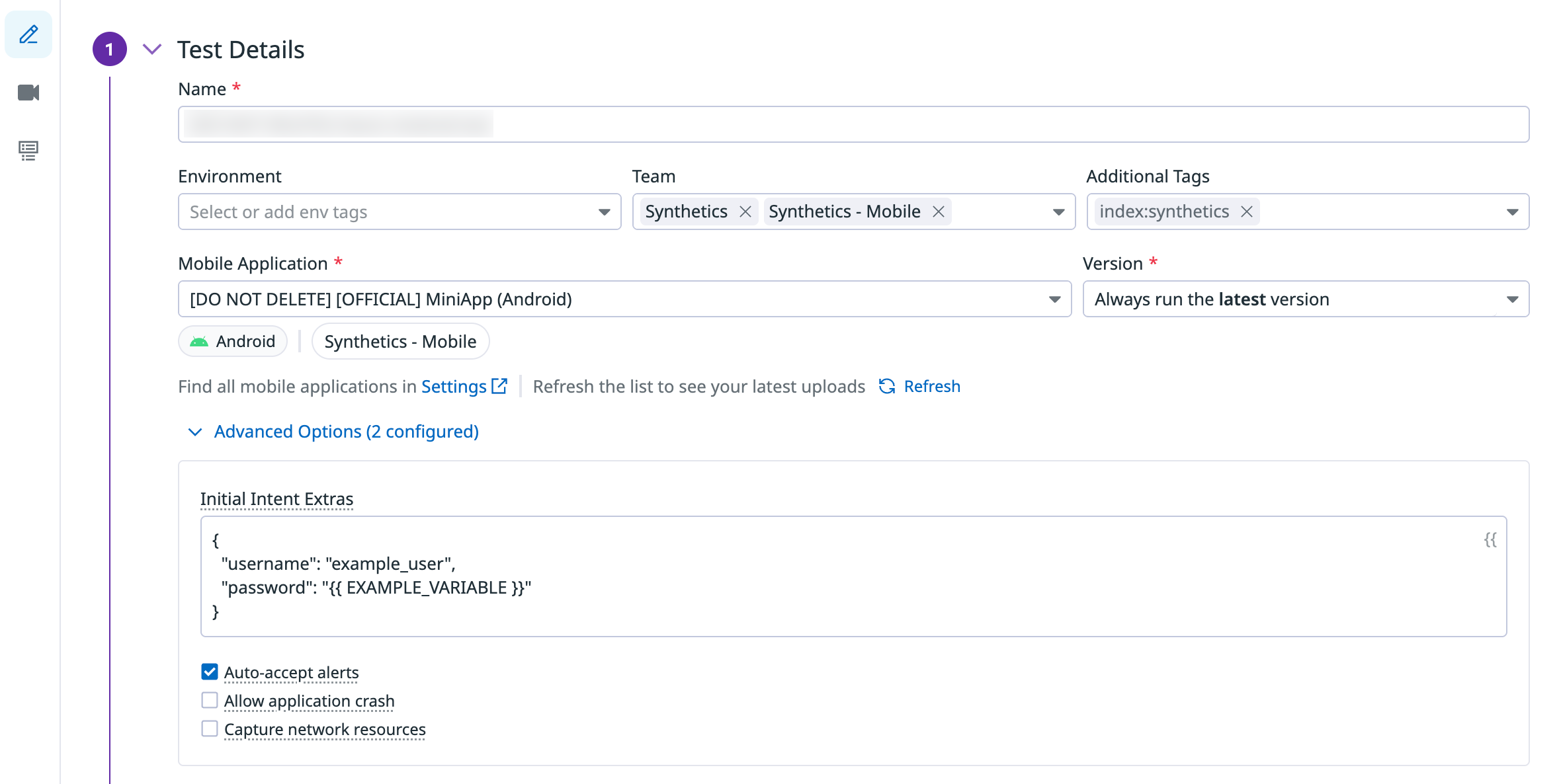This screenshot has height=784, width=1561.
Task: Click inside the Initial Intent Extras editor
Action: (853, 576)
